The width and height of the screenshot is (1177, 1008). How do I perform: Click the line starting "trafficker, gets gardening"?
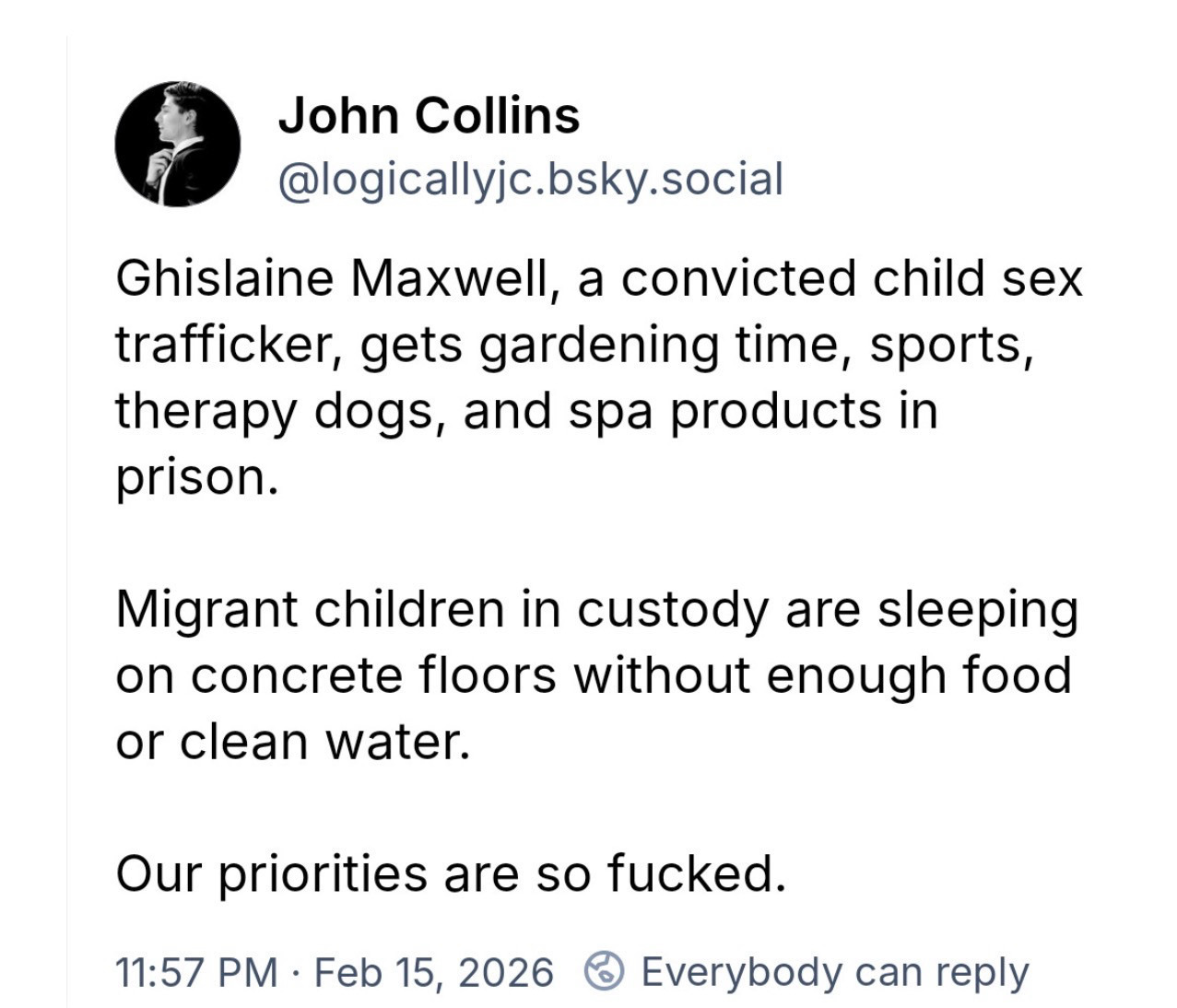pyautogui.click(x=573, y=345)
